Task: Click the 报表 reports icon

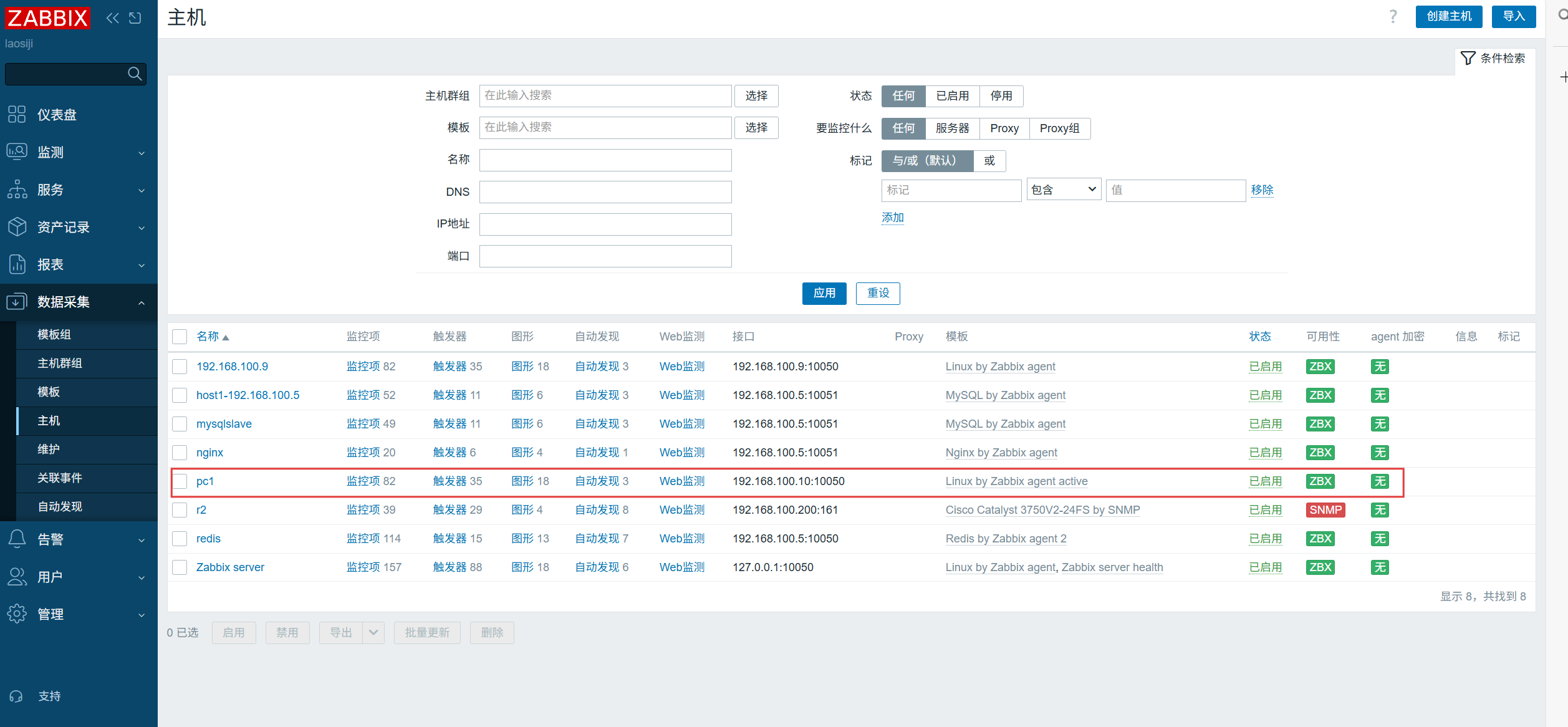Action: [x=17, y=264]
